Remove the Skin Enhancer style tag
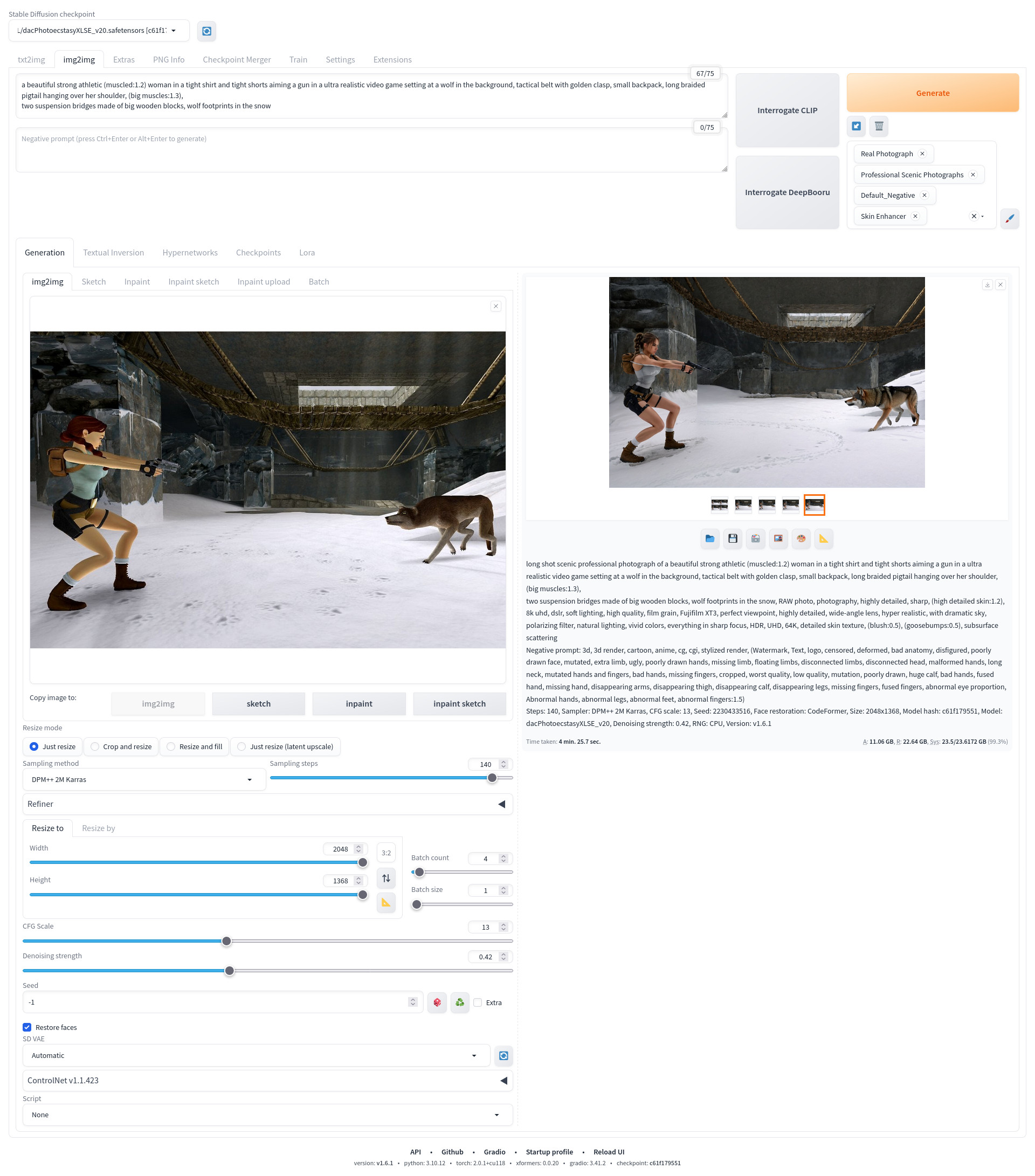1035x1176 pixels. click(x=915, y=216)
